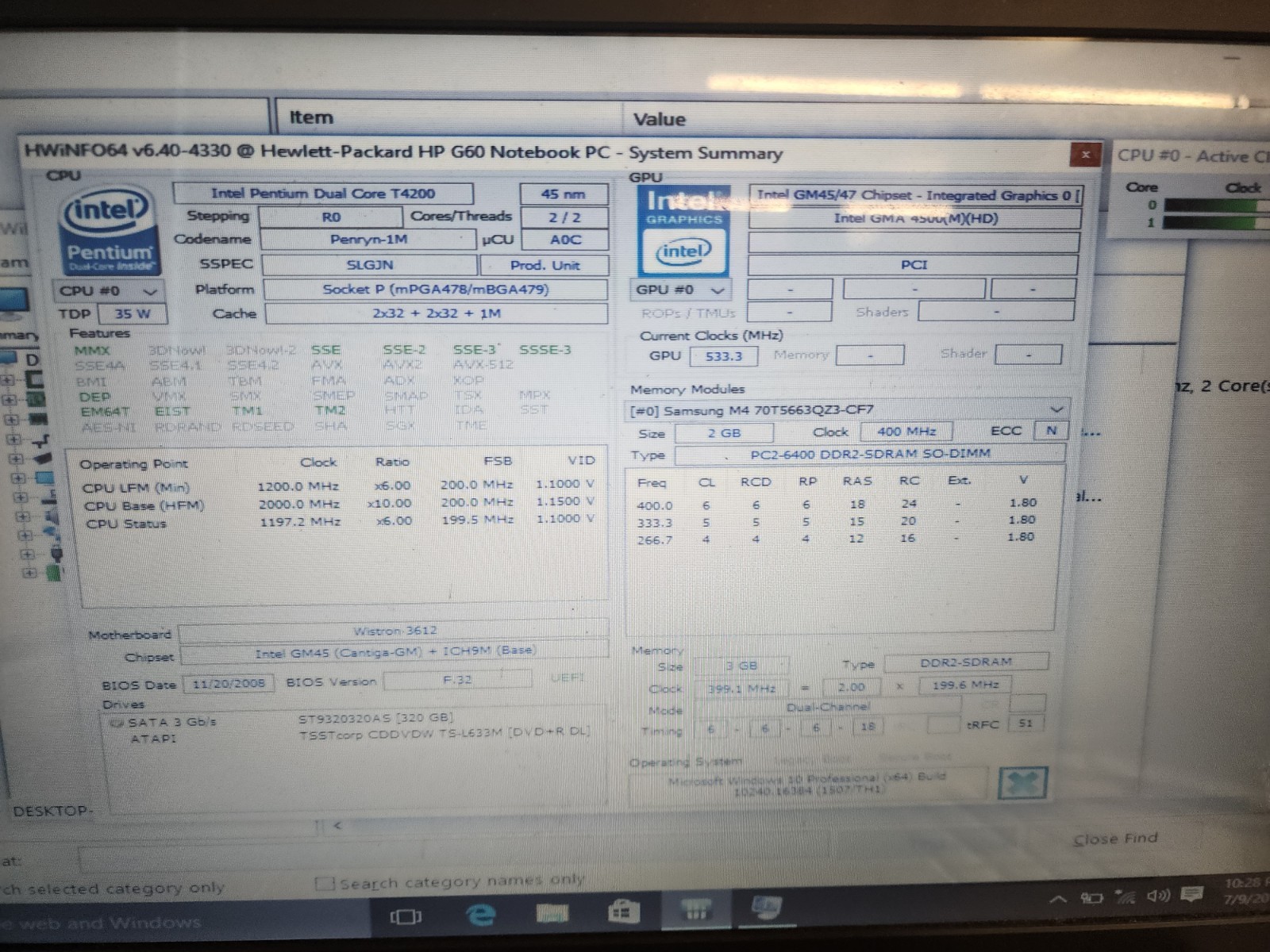Click the monitor app icon on the taskbar
The height and width of the screenshot is (952, 1270).
[x=767, y=906]
